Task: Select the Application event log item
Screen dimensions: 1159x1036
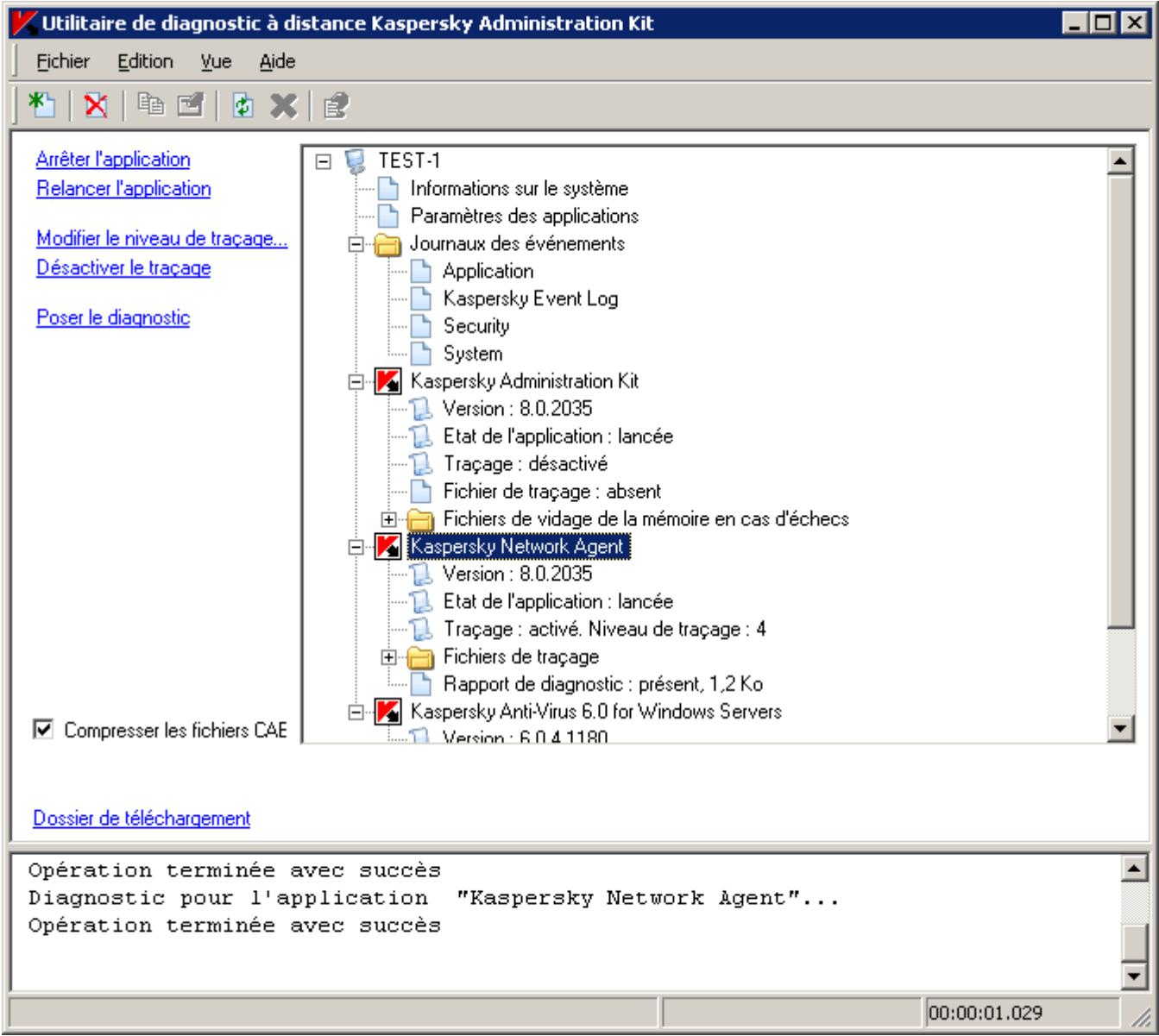Action: [488, 271]
